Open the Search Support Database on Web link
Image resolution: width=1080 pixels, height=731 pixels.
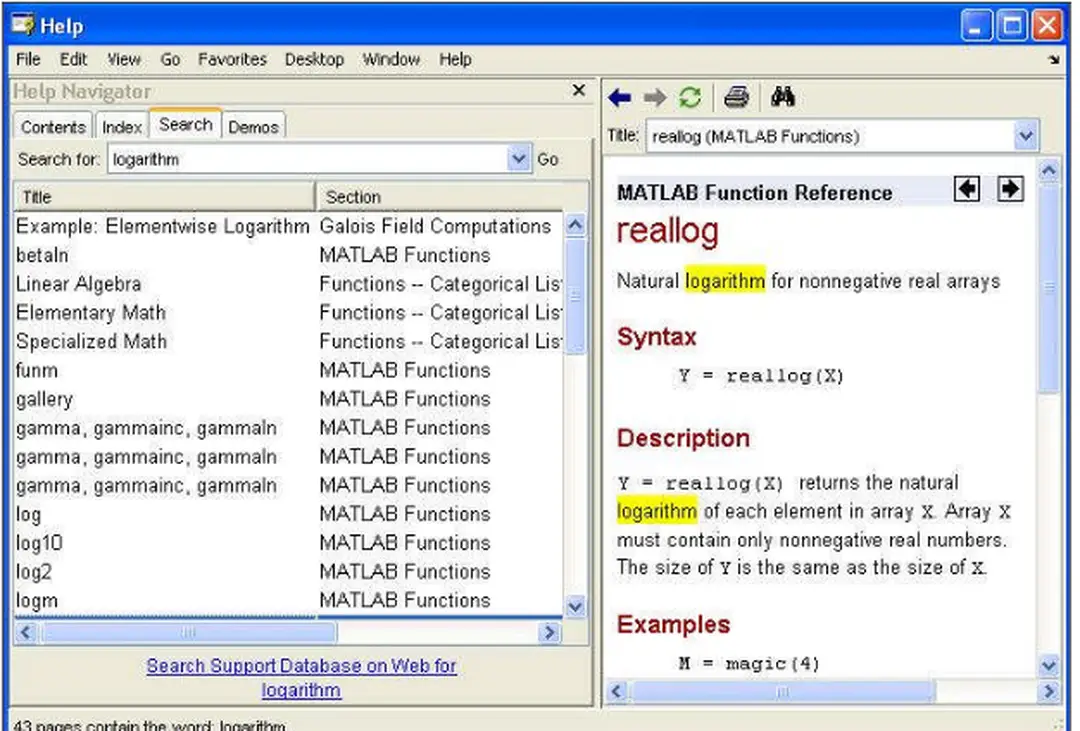pyautogui.click(x=301, y=666)
